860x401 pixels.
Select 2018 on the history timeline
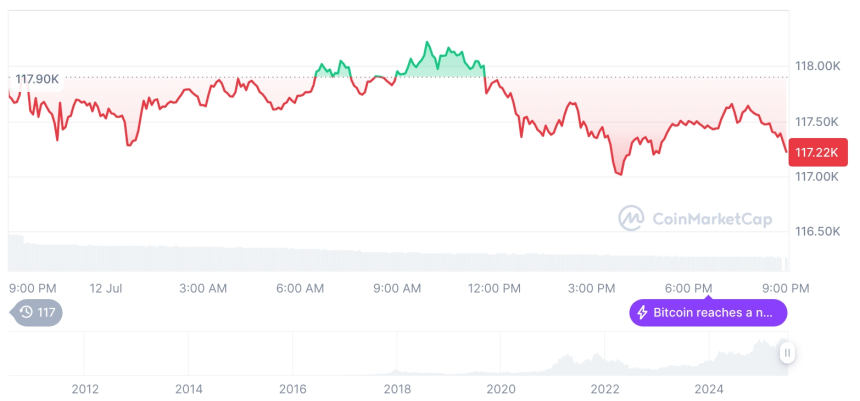click(x=397, y=388)
